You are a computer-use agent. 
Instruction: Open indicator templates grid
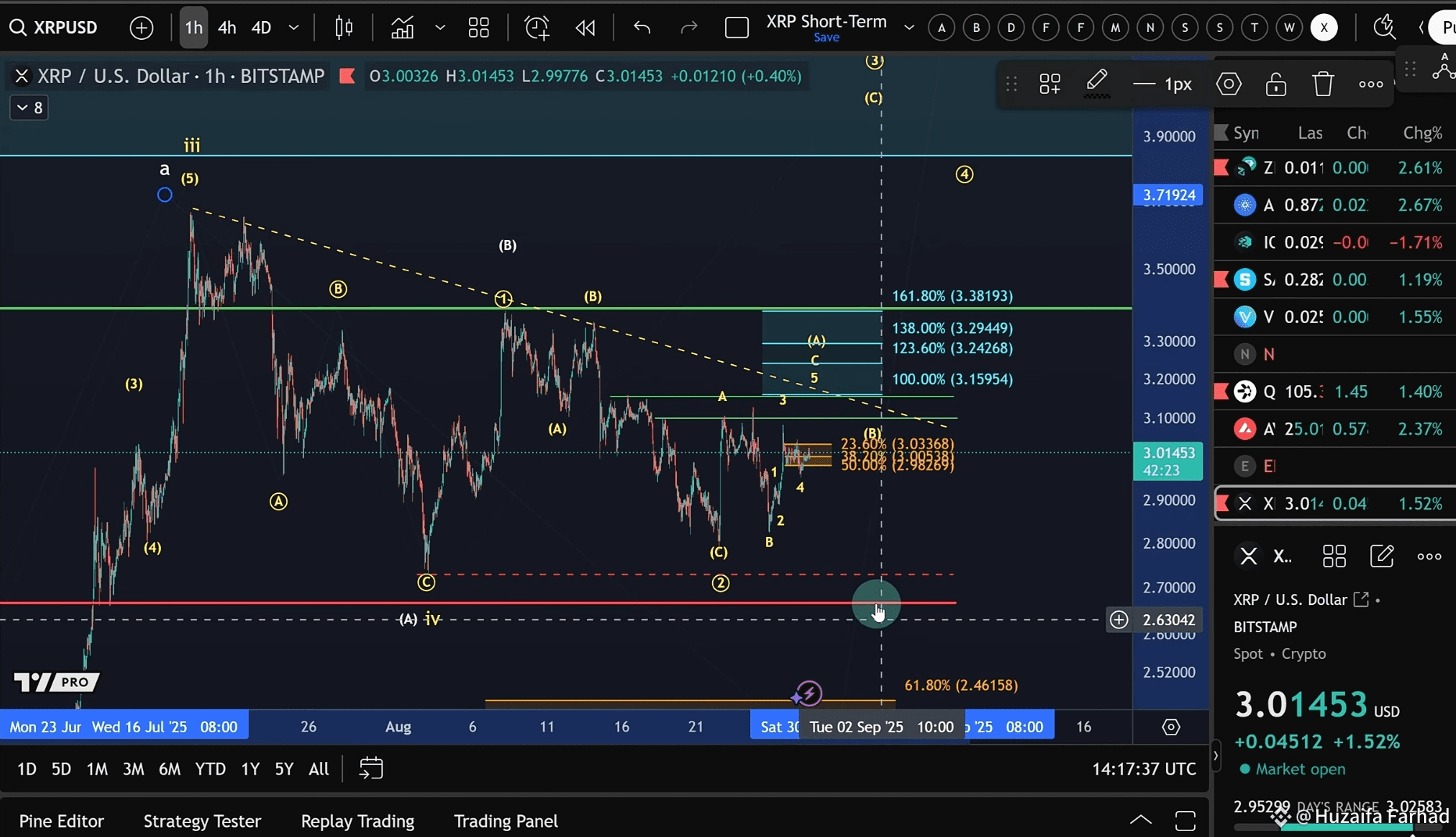pyautogui.click(x=478, y=28)
